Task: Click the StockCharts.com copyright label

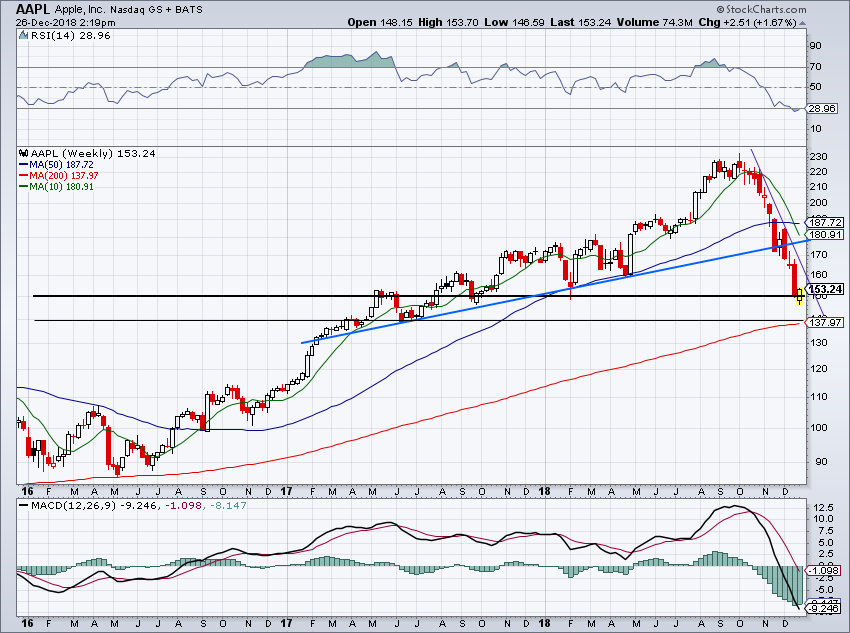Action: click(x=761, y=9)
